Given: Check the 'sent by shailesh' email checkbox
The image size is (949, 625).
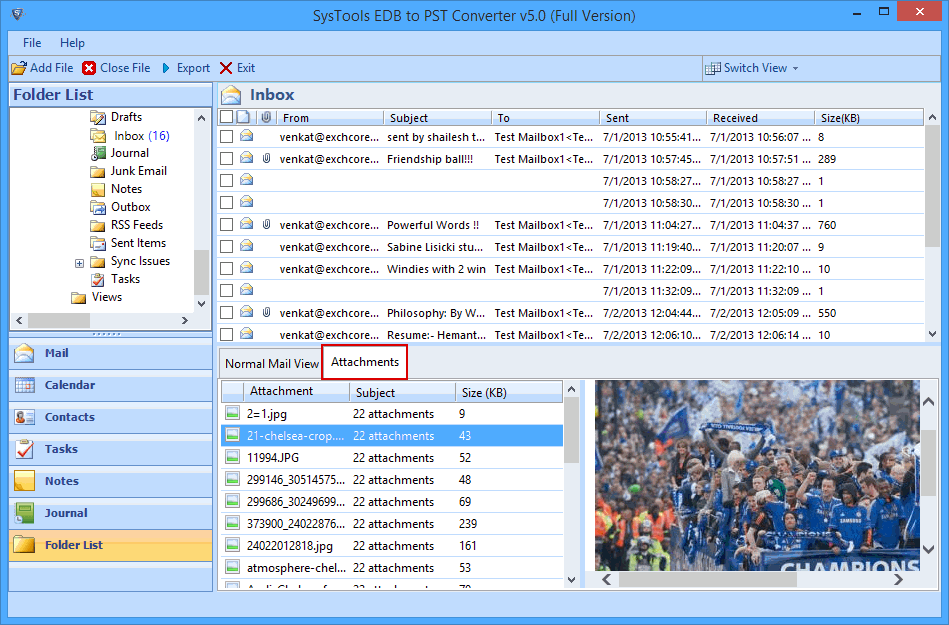Looking at the screenshot, I should click(226, 137).
